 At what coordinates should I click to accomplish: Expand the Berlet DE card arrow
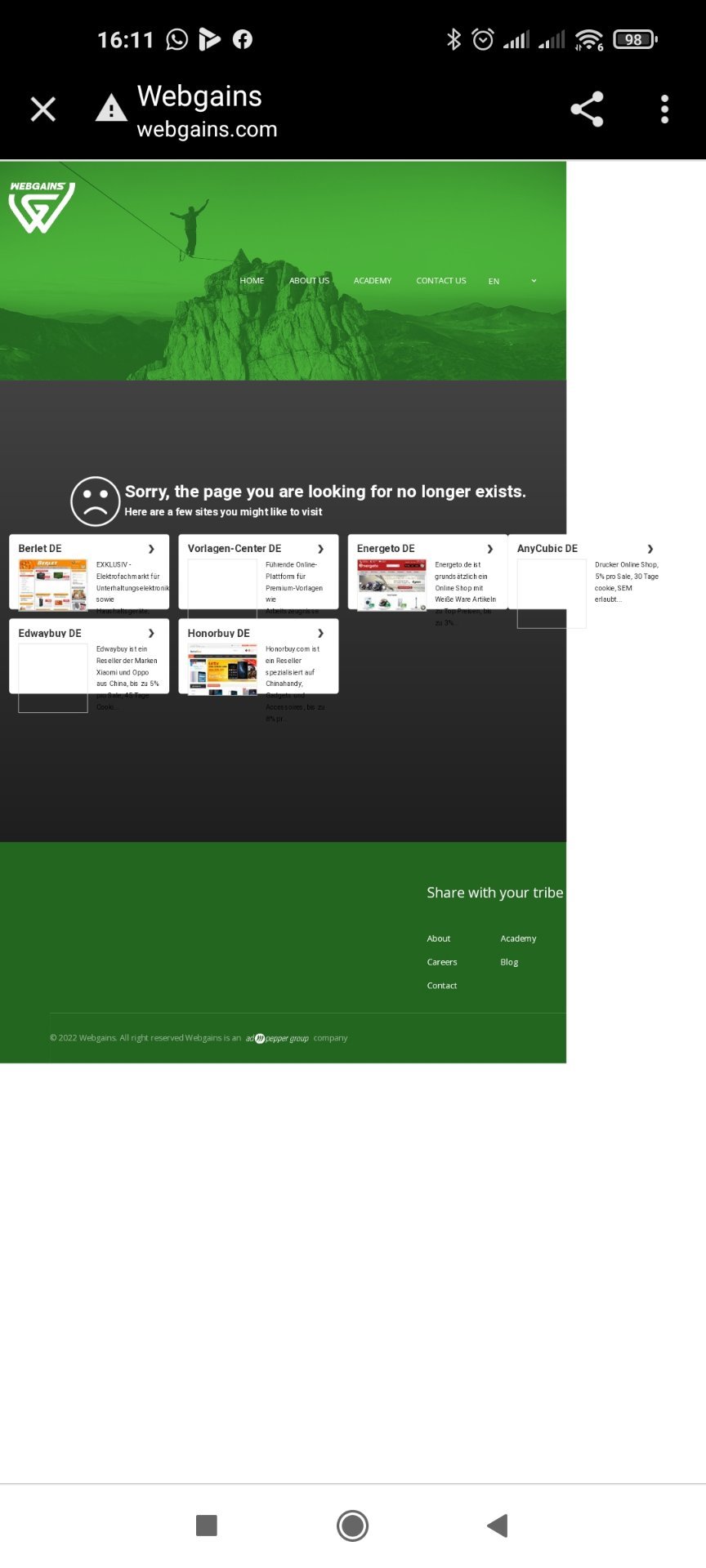coord(151,549)
